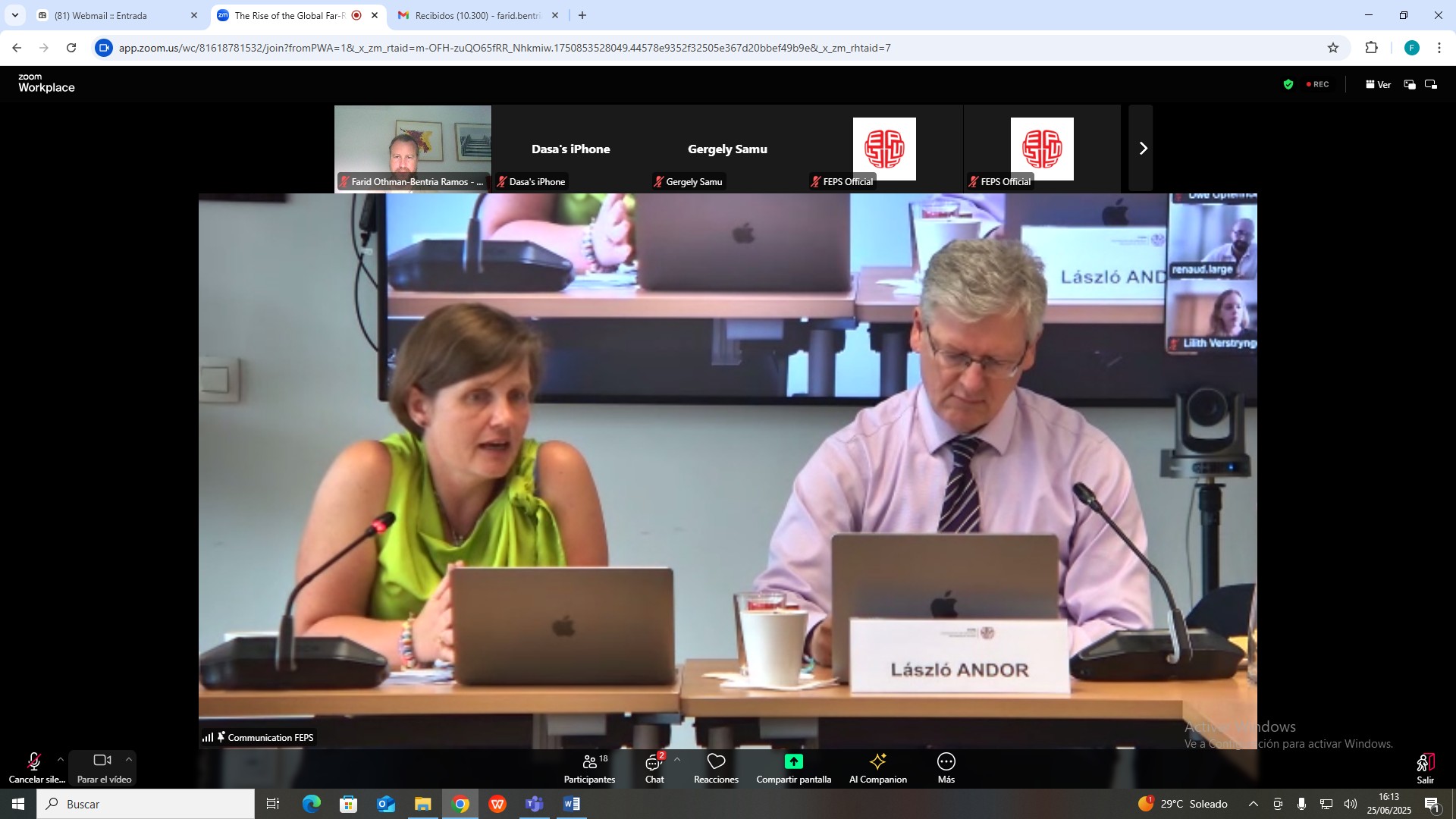1456x819 pixels.
Task: Click the Compartir pantalla button
Action: (793, 767)
